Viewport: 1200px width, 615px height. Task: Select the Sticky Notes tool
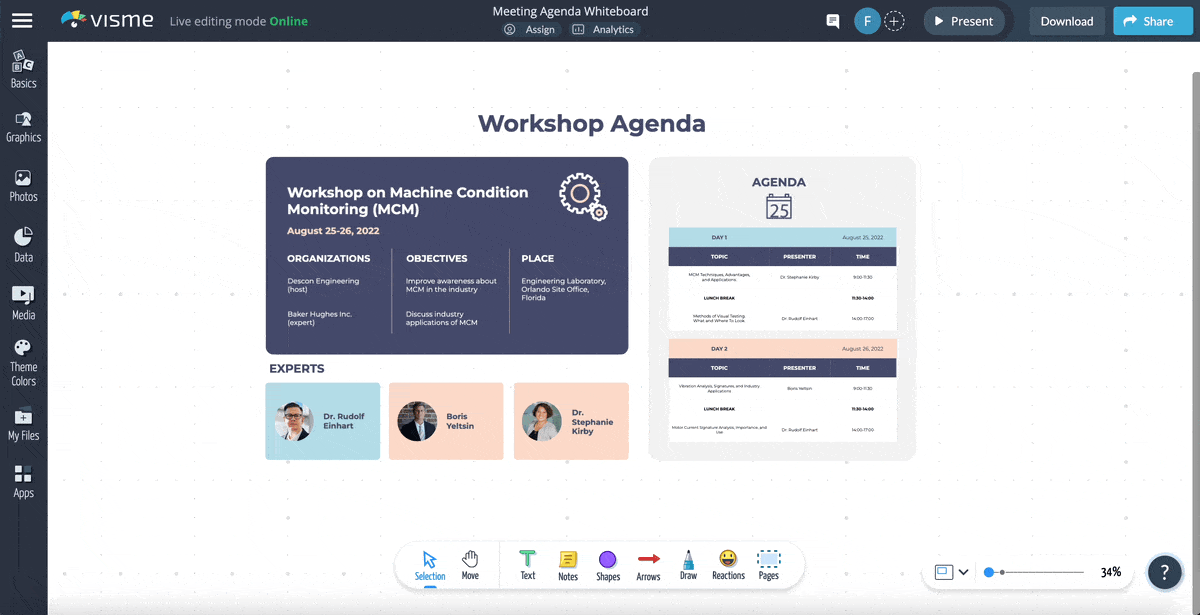coord(568,564)
